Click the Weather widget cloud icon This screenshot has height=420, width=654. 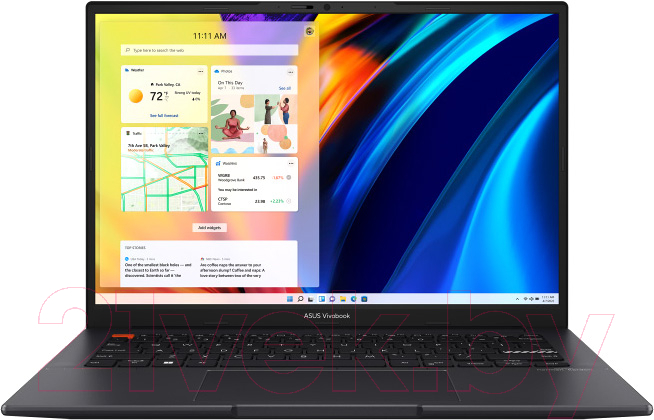point(127,70)
